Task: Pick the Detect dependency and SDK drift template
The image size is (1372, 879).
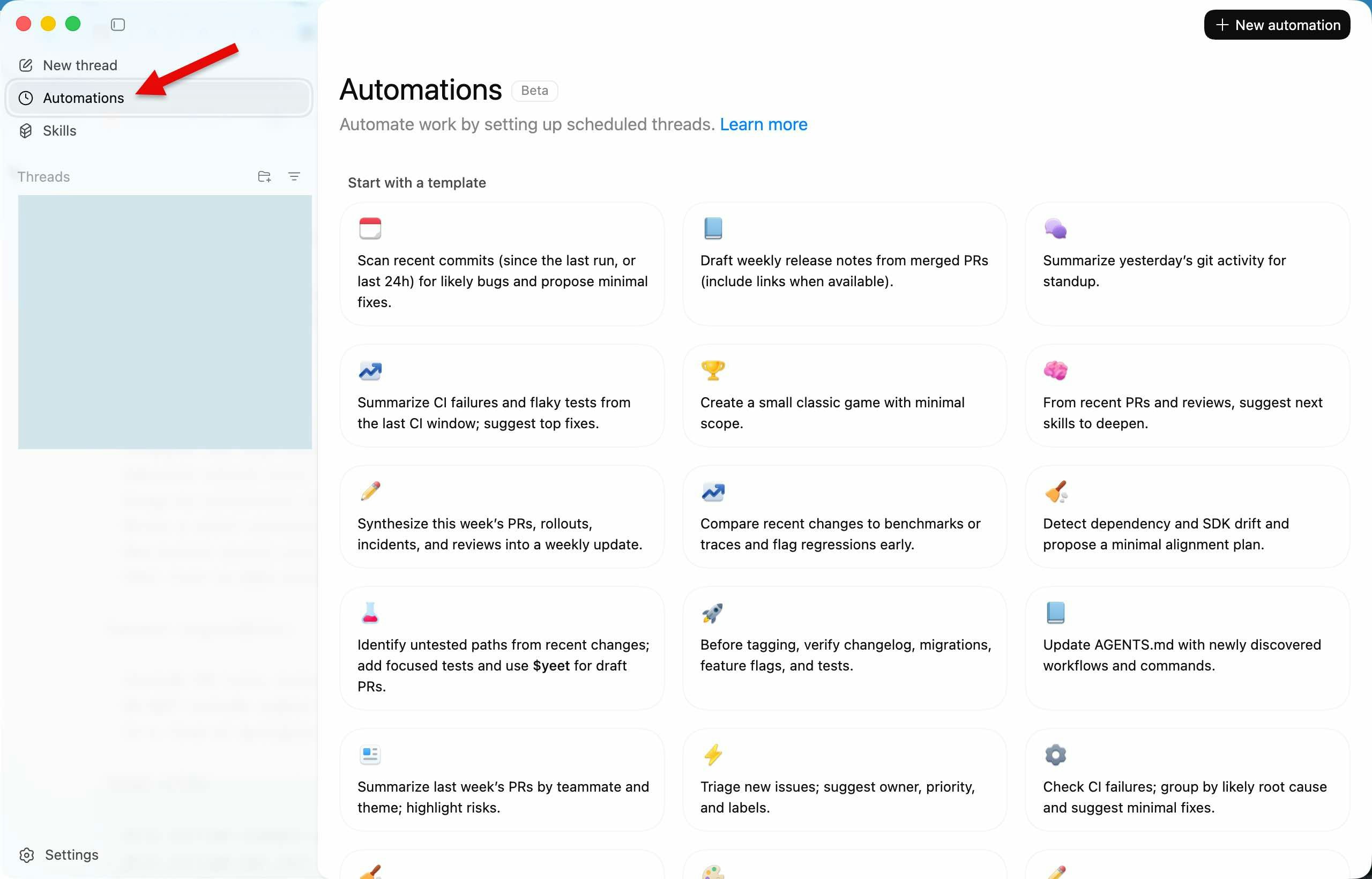Action: 1187,534
